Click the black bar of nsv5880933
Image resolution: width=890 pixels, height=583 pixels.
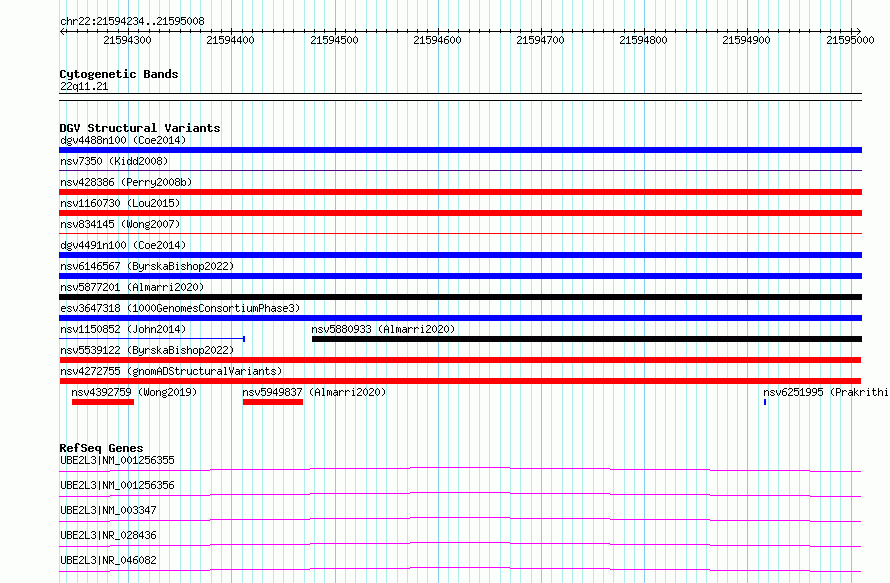point(587,339)
